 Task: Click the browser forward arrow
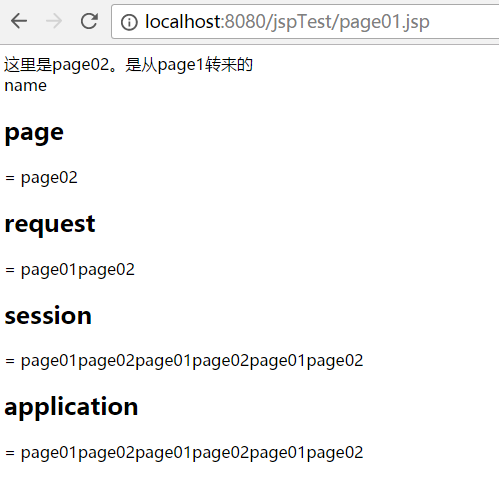pyautogui.click(x=54, y=21)
